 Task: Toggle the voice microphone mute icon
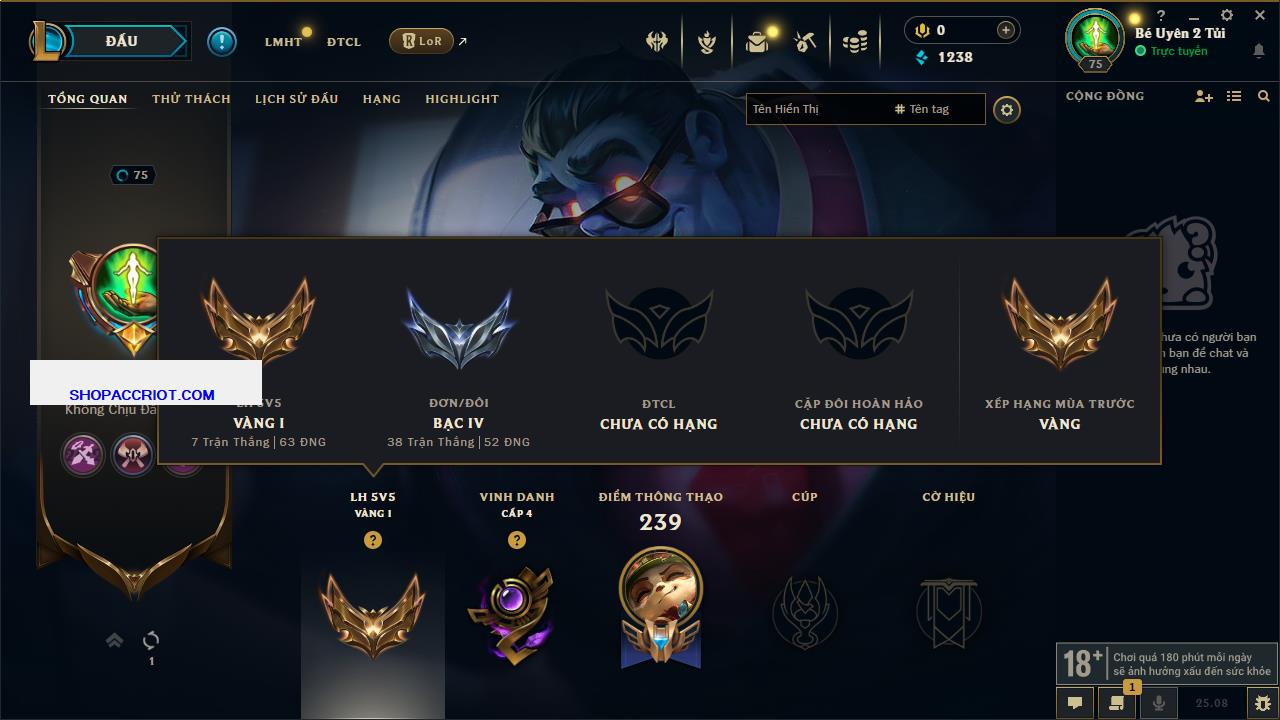tap(1159, 703)
